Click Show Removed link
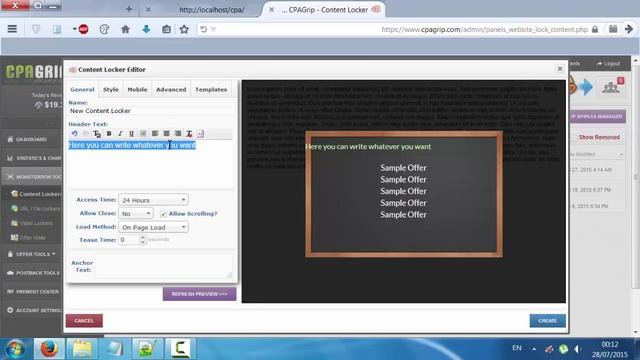The image size is (640, 360). click(599, 137)
